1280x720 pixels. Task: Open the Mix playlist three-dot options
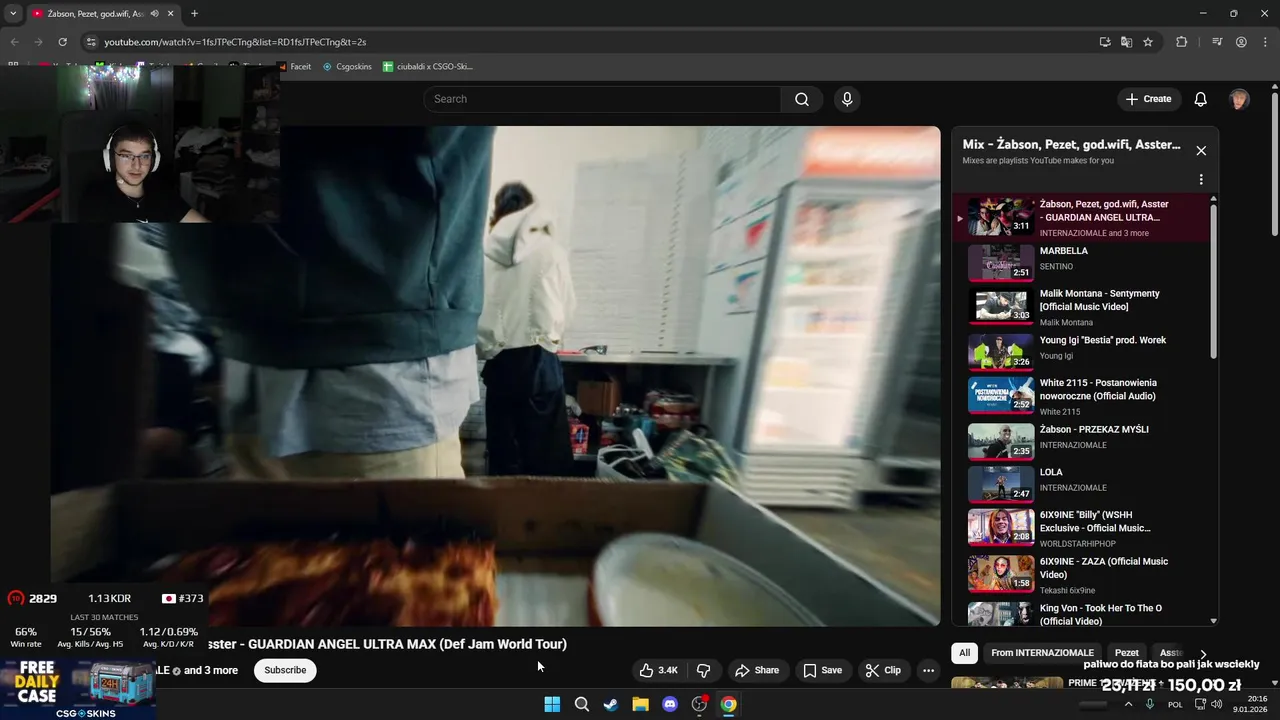(1201, 180)
